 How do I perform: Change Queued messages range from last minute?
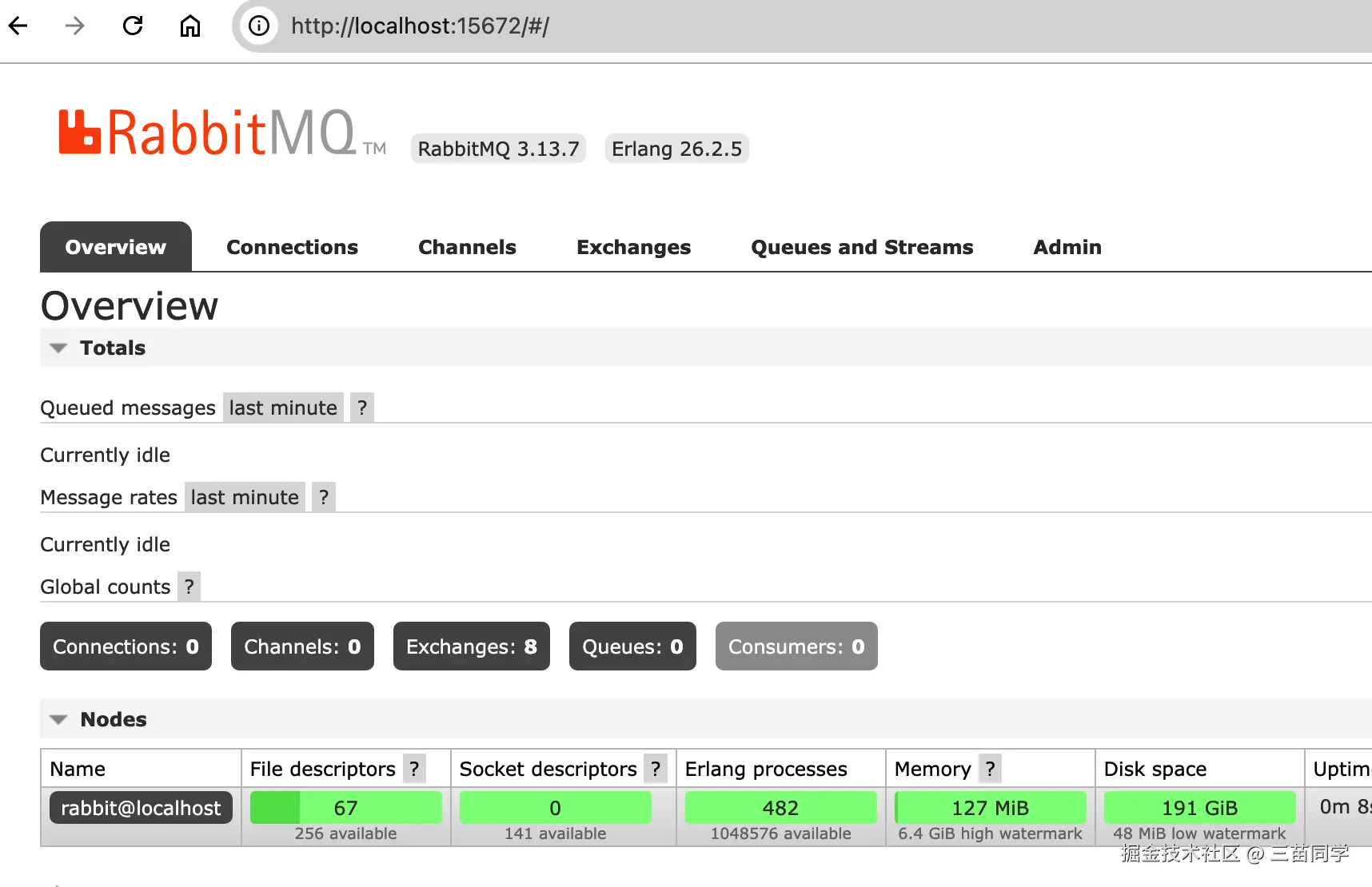tap(283, 408)
